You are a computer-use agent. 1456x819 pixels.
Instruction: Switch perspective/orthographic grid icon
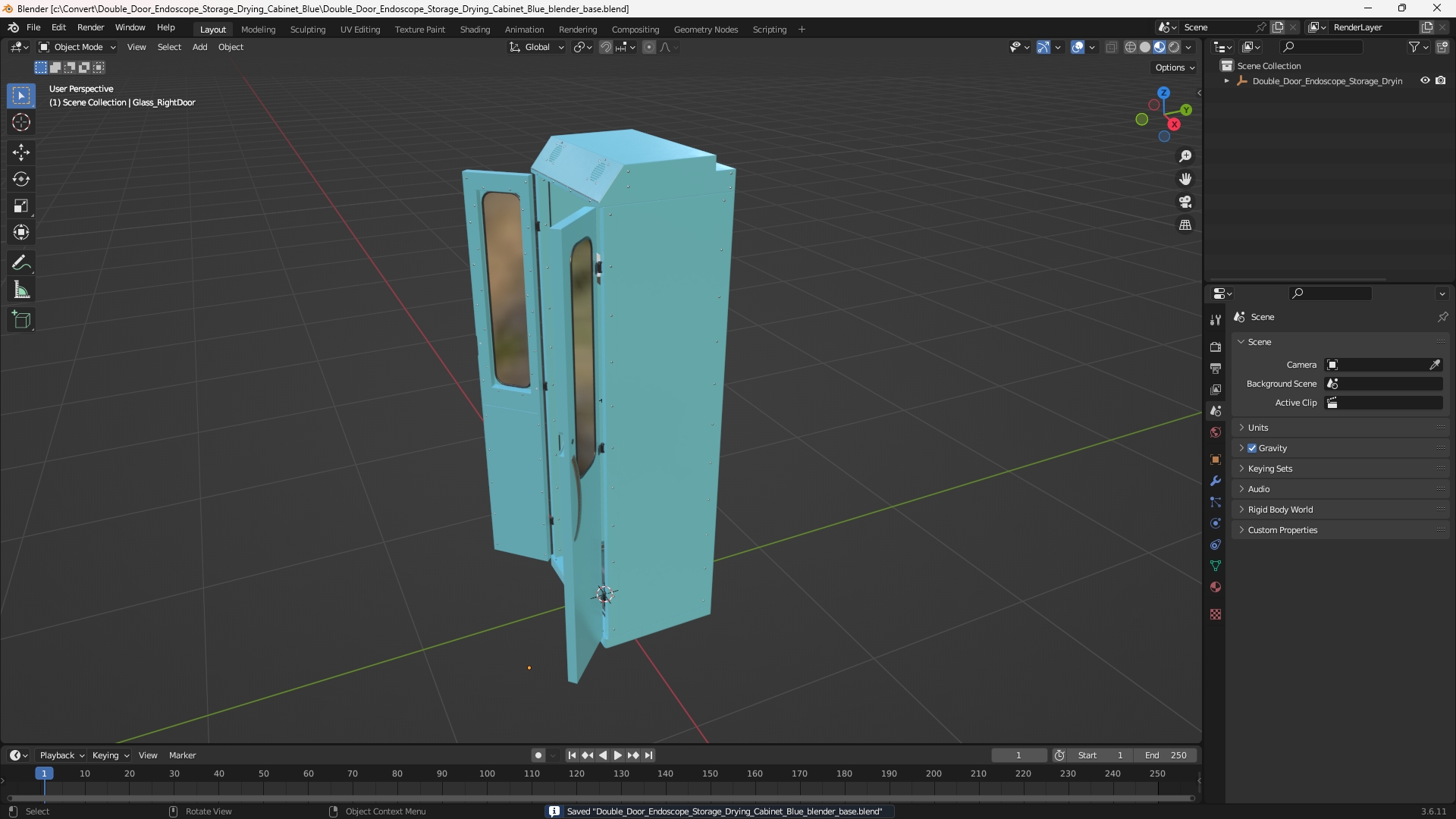coord(1185,225)
